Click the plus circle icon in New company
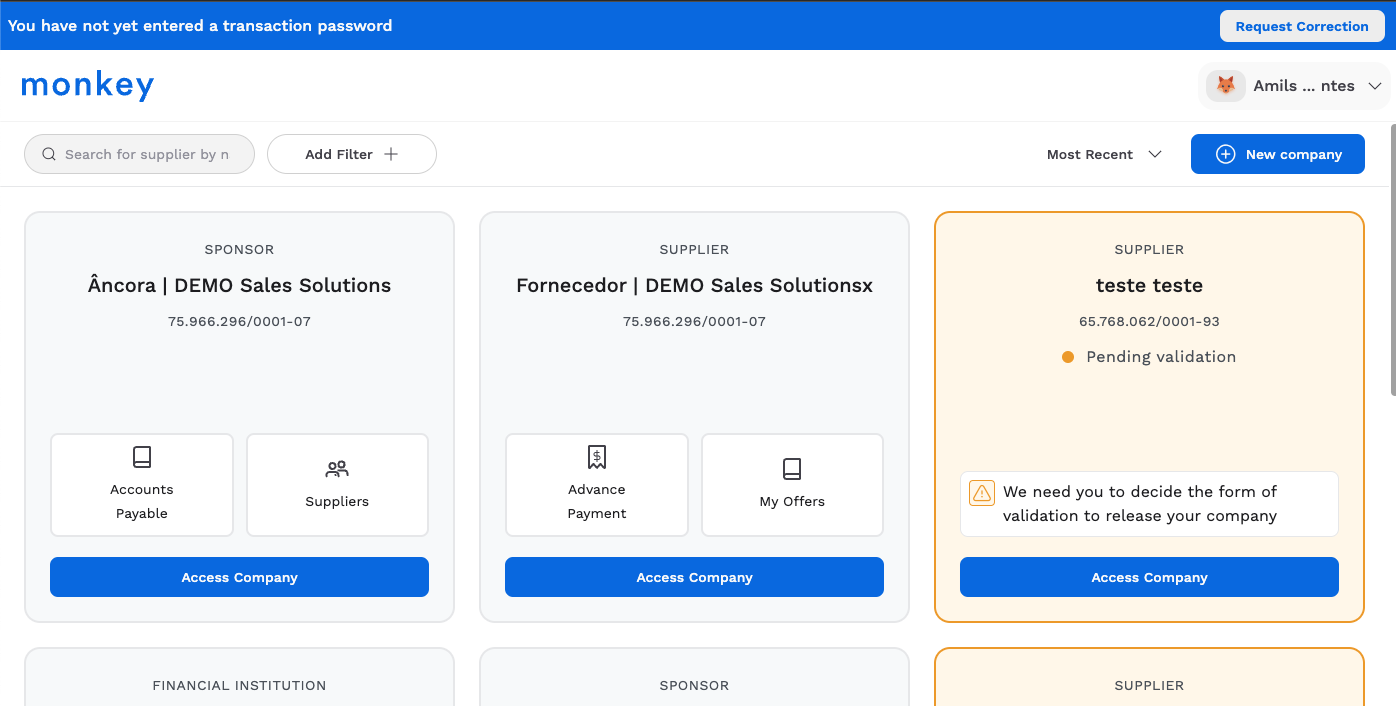 [x=1225, y=154]
